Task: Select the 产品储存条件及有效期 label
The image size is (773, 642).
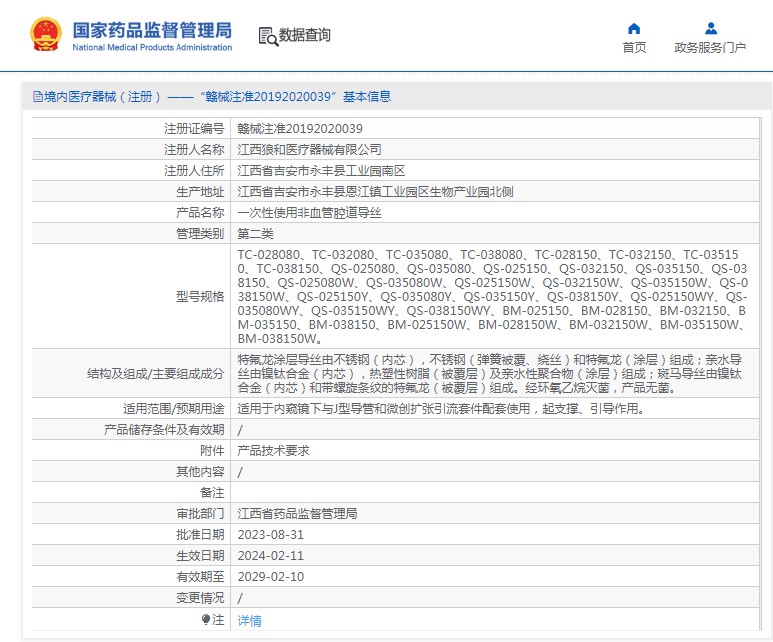Action: pos(164,429)
